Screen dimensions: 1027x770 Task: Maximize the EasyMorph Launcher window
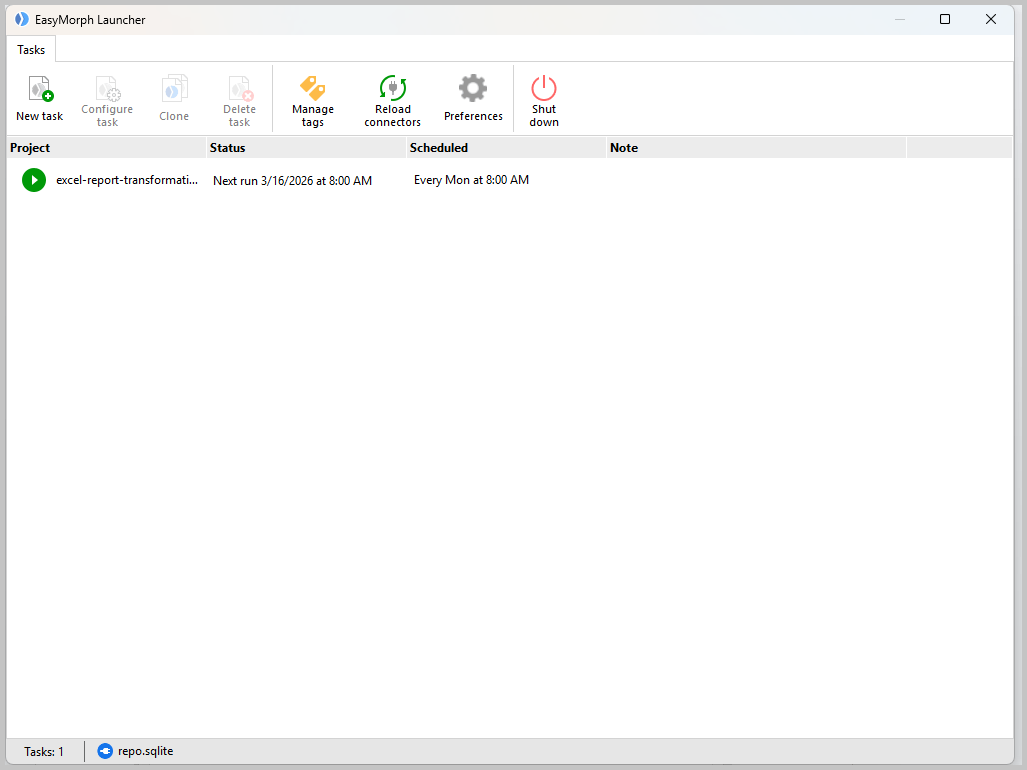click(944, 19)
